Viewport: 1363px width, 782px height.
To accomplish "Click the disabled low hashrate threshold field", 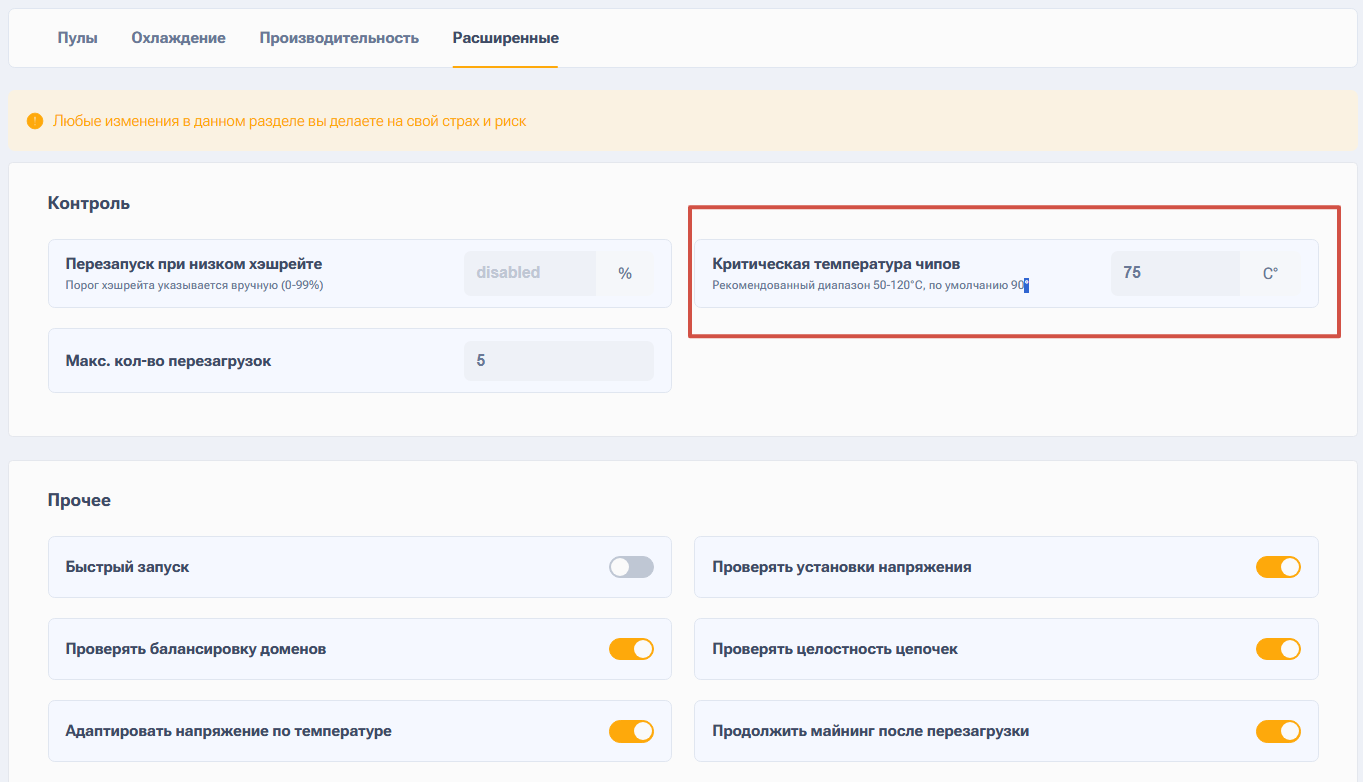I will [x=529, y=273].
